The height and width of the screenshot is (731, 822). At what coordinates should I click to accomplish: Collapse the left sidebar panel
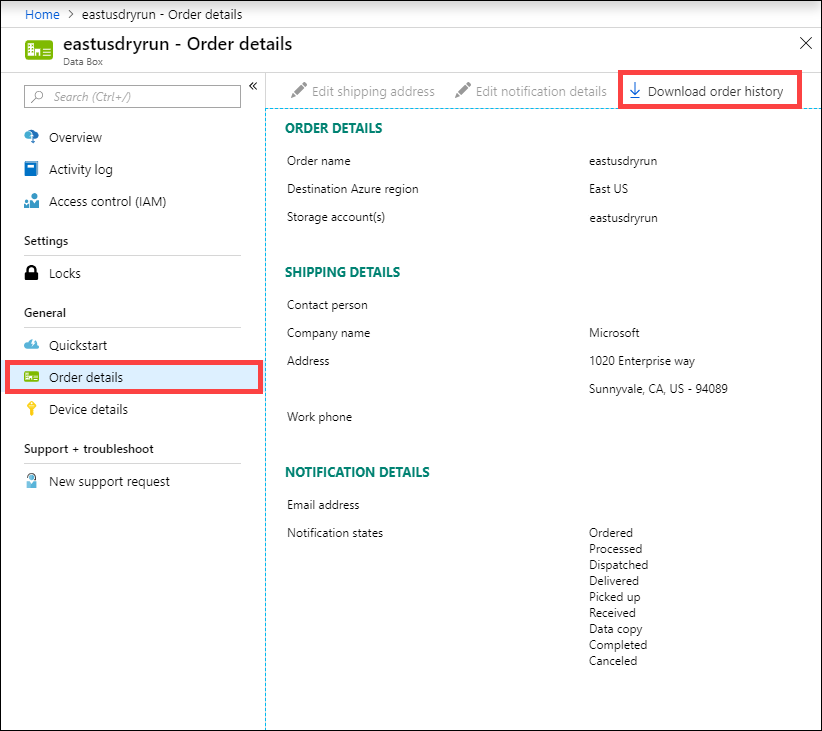click(x=253, y=85)
